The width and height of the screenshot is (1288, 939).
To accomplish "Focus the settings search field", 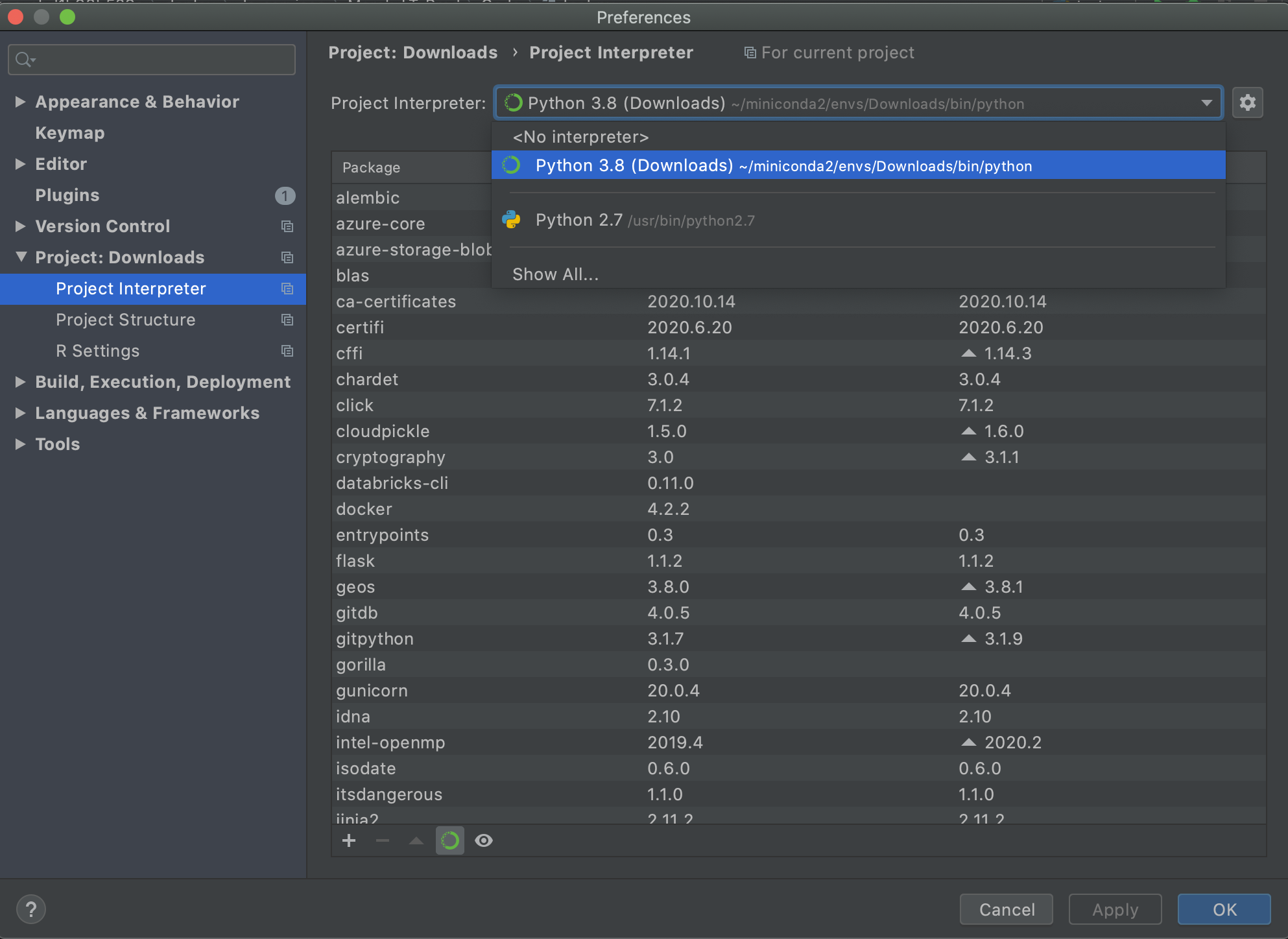I will [x=152, y=60].
